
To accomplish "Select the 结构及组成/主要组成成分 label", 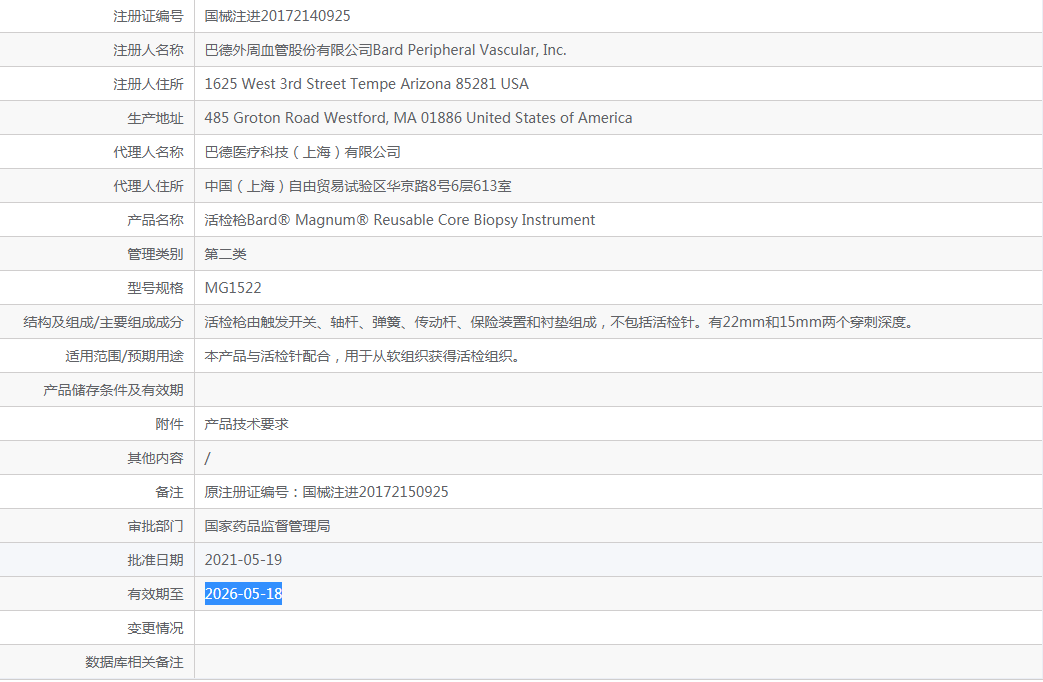I will coord(103,322).
